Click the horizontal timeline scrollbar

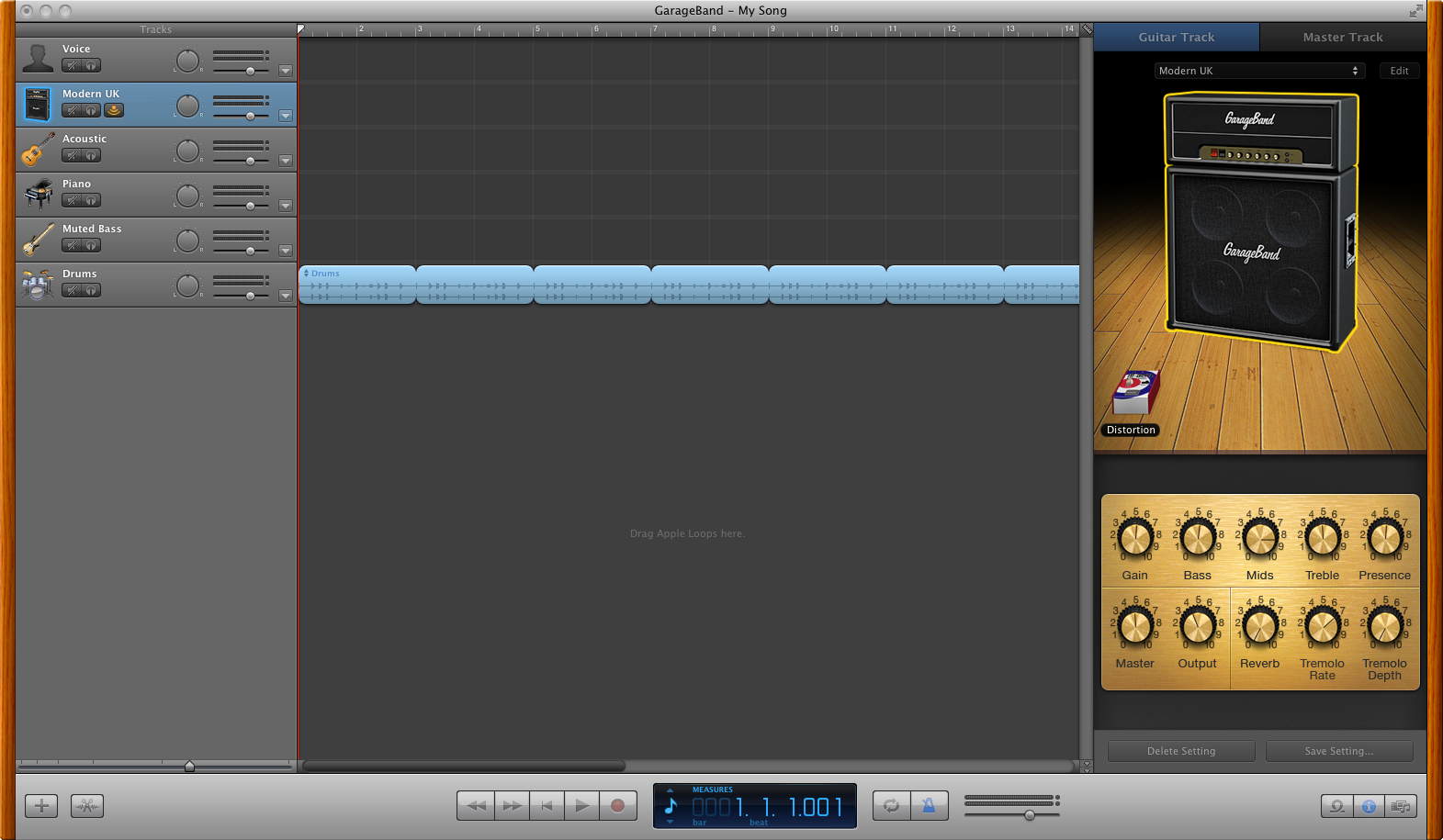pyautogui.click(x=464, y=766)
